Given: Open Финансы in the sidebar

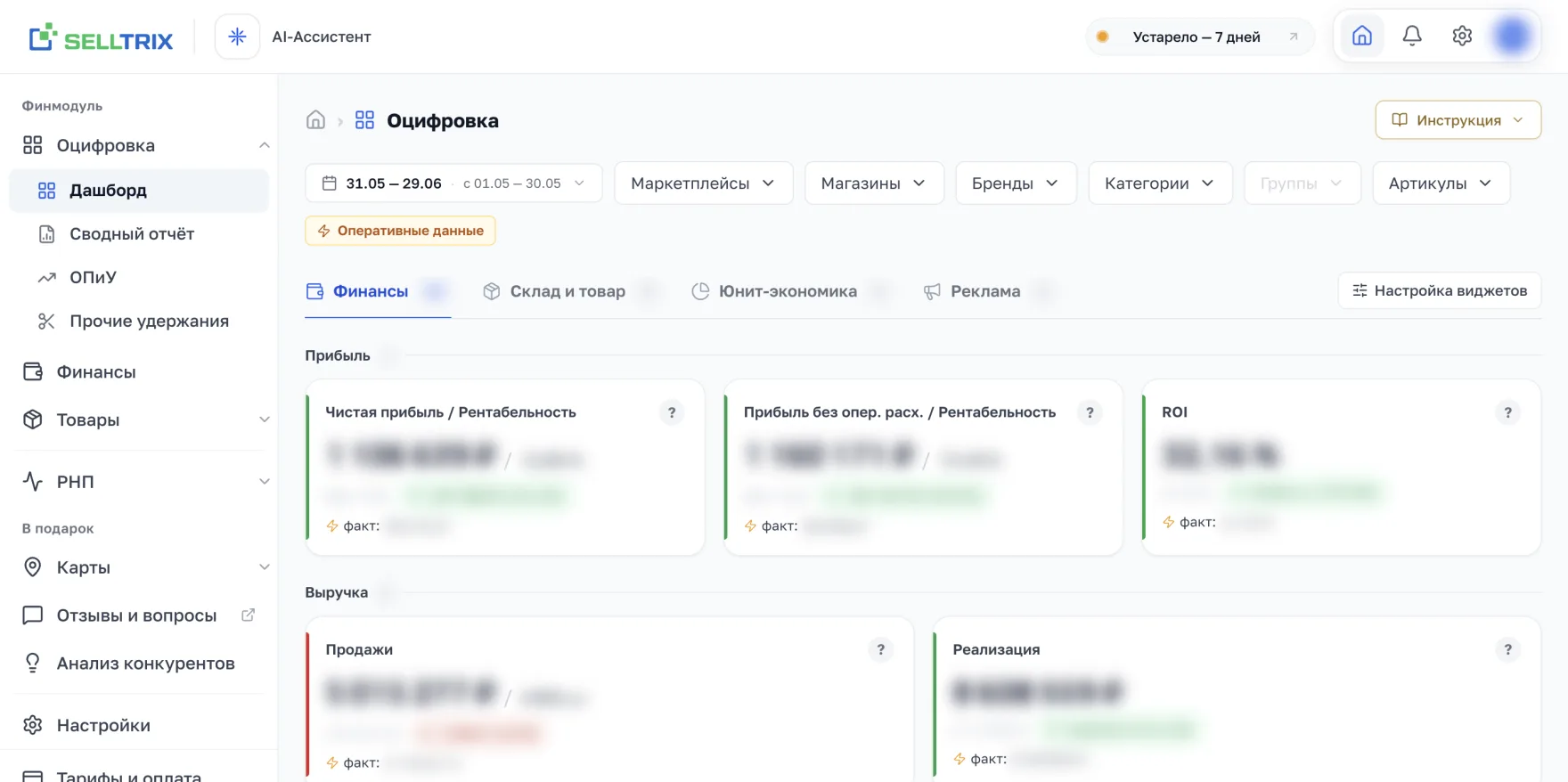Looking at the screenshot, I should click(139, 372).
